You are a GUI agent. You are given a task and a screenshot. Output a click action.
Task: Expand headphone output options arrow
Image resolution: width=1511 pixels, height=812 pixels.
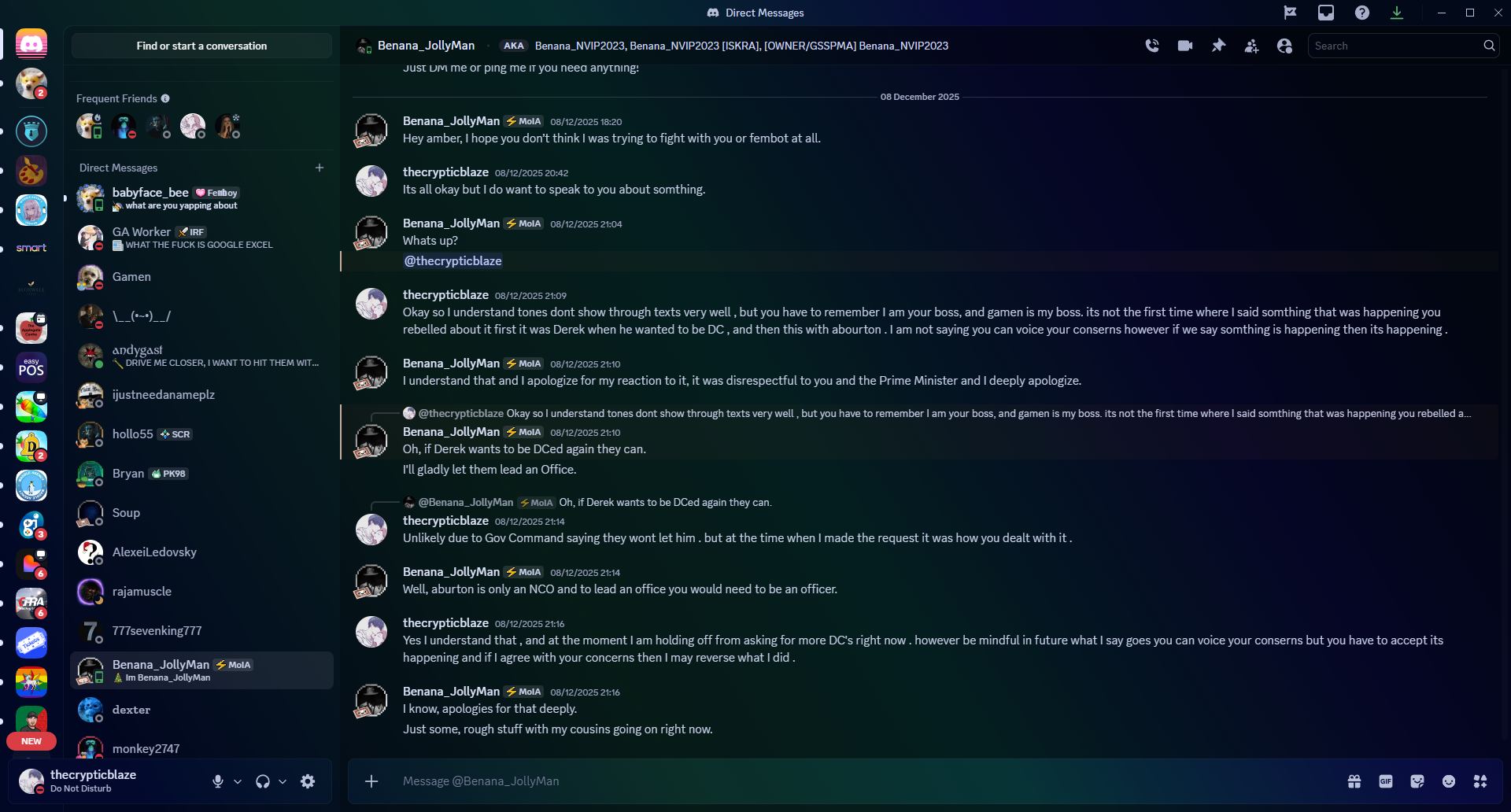click(x=283, y=781)
